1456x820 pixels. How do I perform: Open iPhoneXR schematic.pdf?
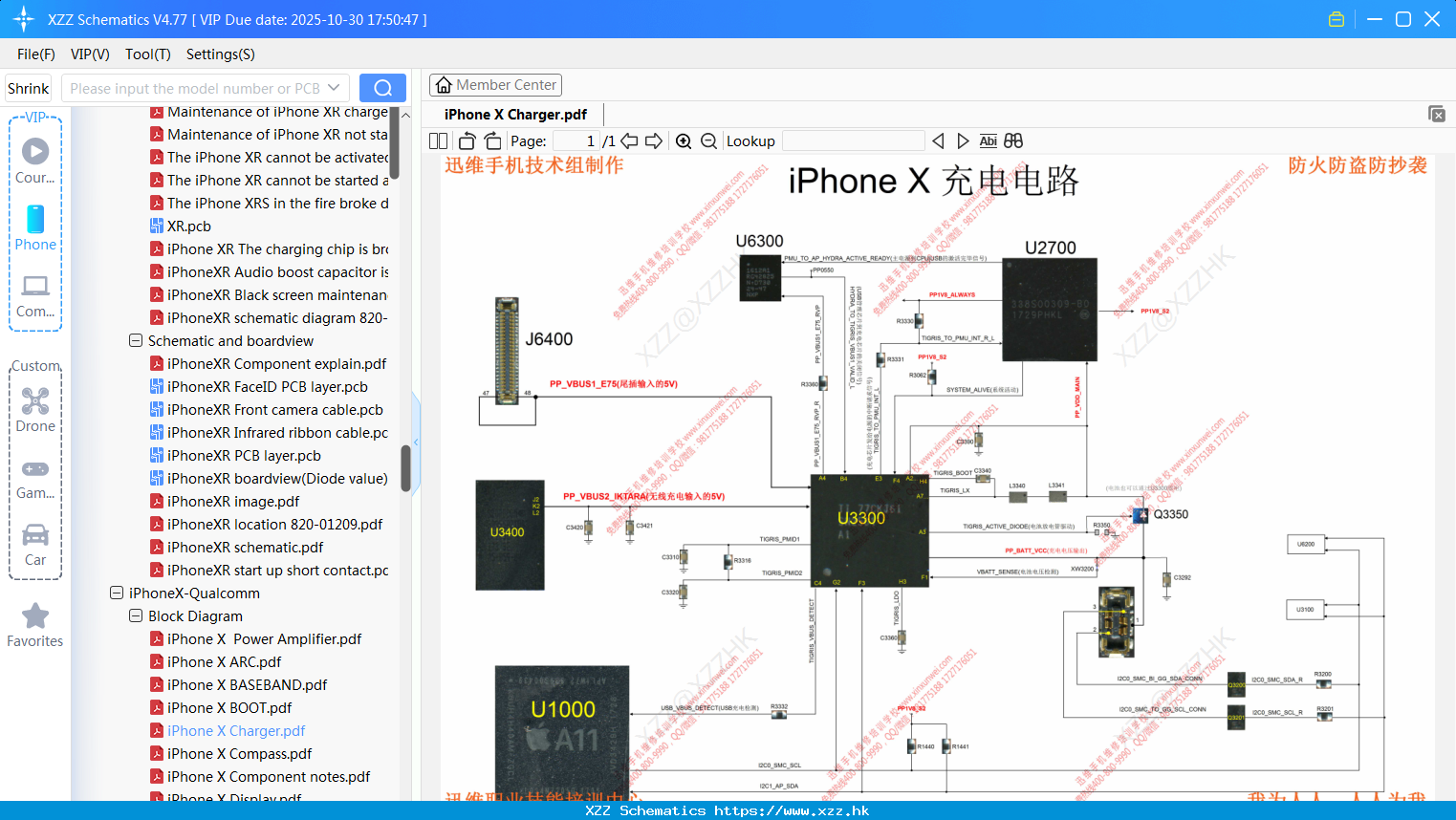(246, 547)
